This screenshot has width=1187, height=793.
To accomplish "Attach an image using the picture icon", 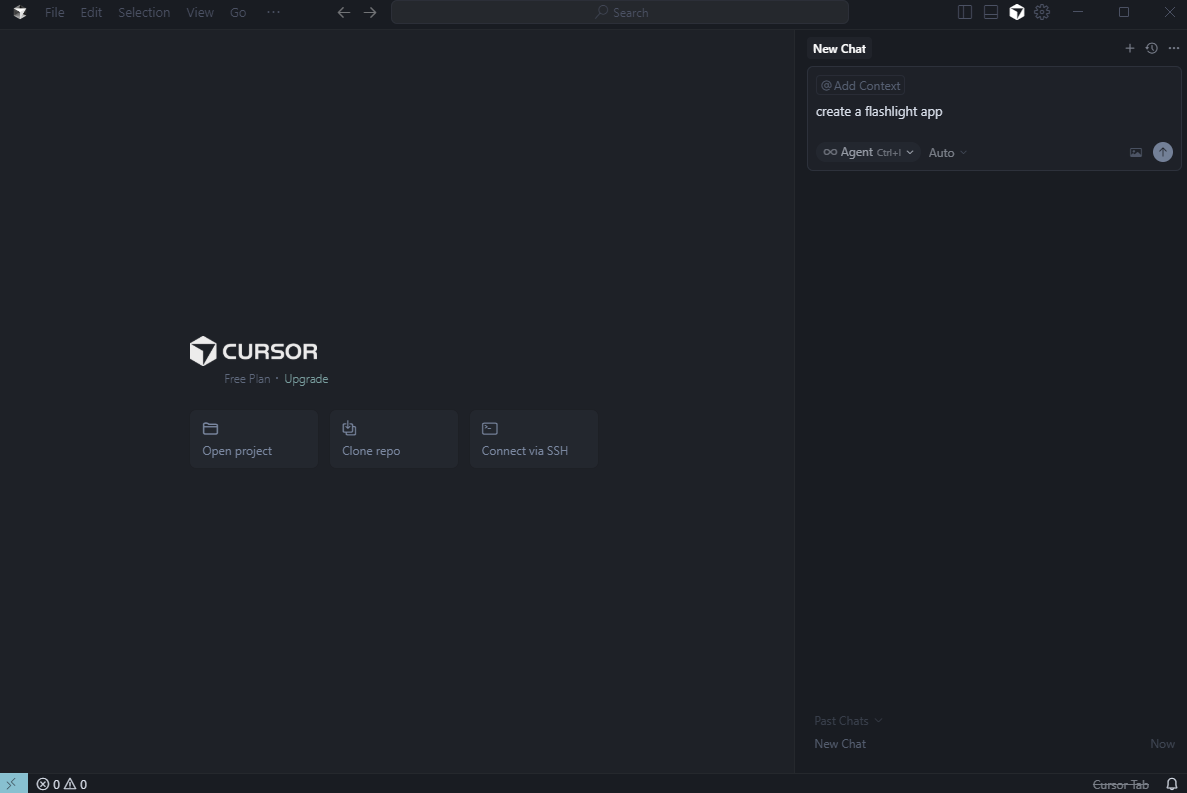I will (1136, 152).
